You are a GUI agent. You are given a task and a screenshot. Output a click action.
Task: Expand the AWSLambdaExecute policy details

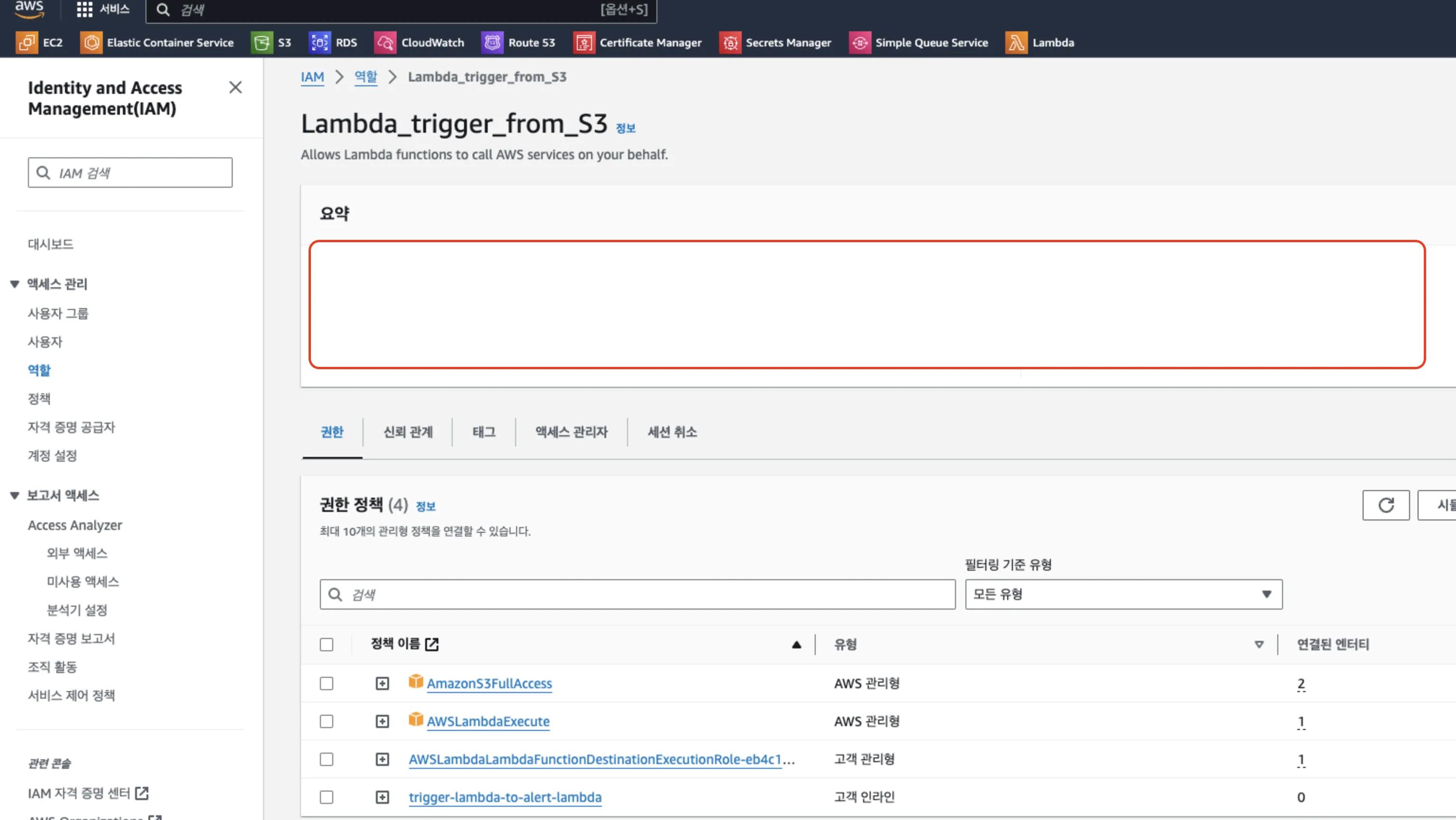pos(382,721)
